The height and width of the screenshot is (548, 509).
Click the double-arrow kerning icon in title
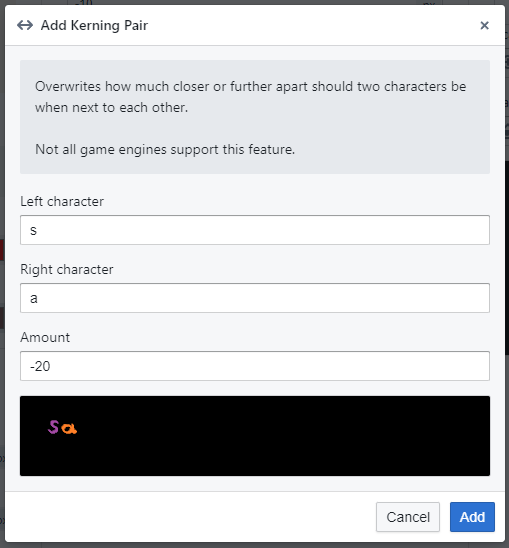tap(25, 26)
